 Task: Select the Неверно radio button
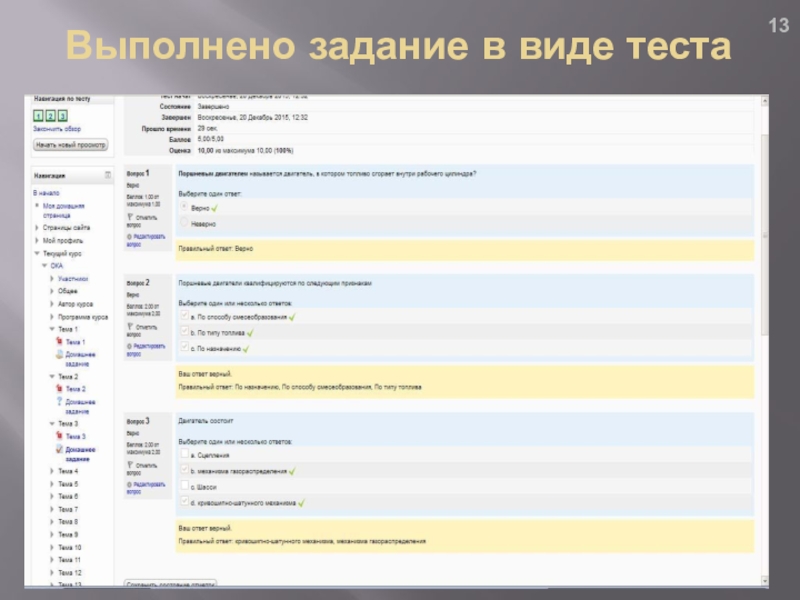[x=183, y=224]
